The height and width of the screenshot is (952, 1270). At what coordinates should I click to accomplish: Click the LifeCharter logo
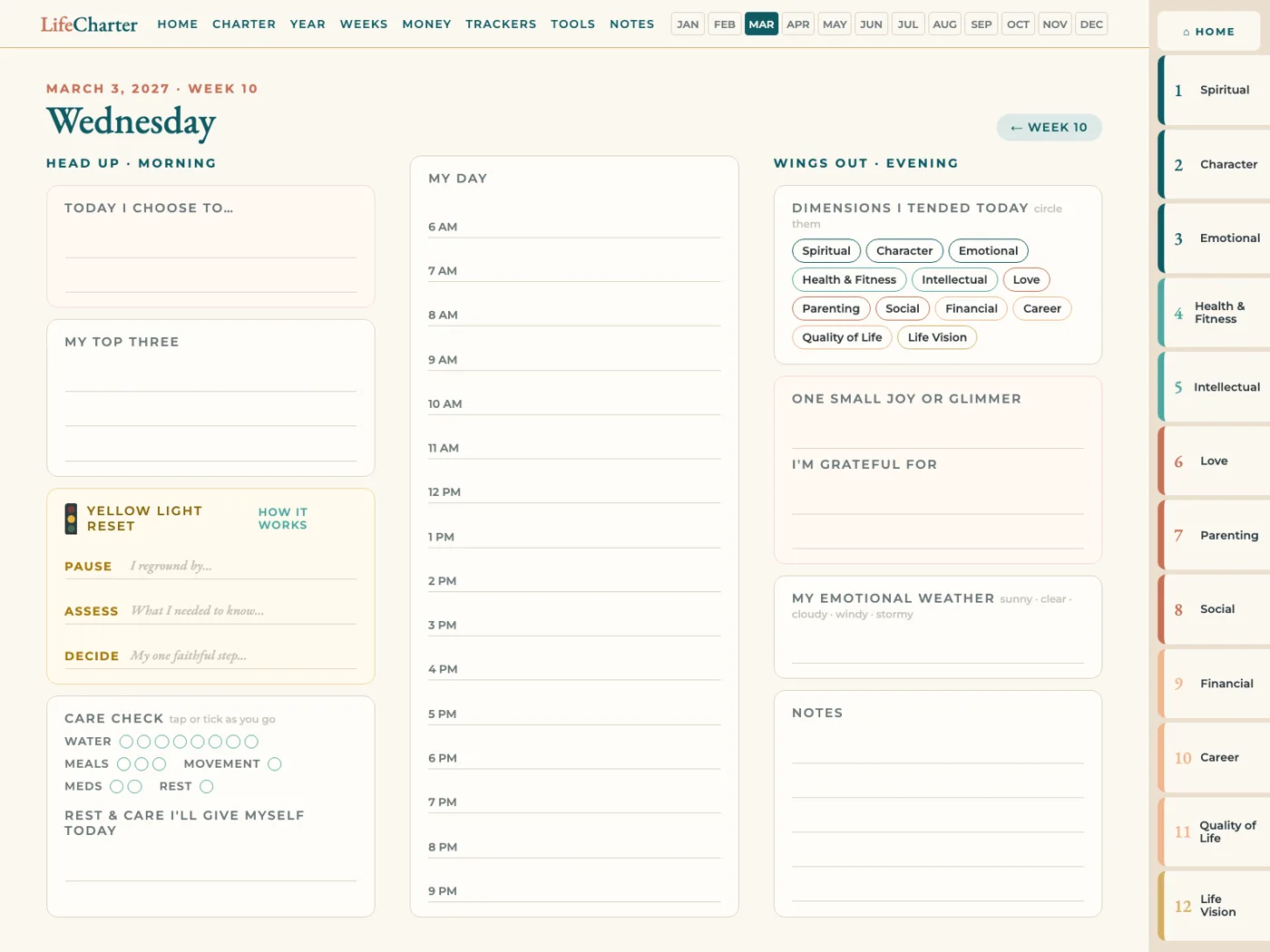[x=89, y=24]
